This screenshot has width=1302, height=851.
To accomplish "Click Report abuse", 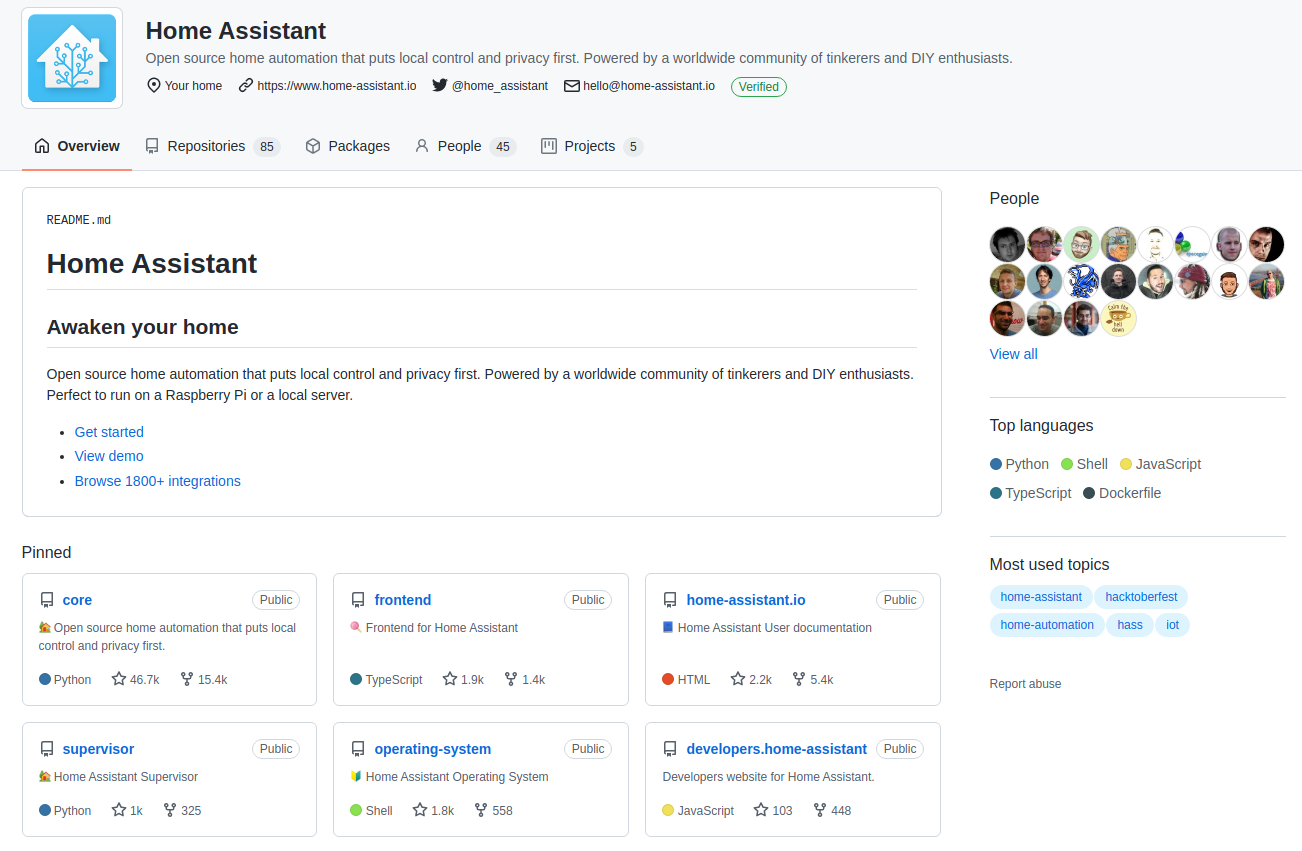I will tap(1025, 684).
